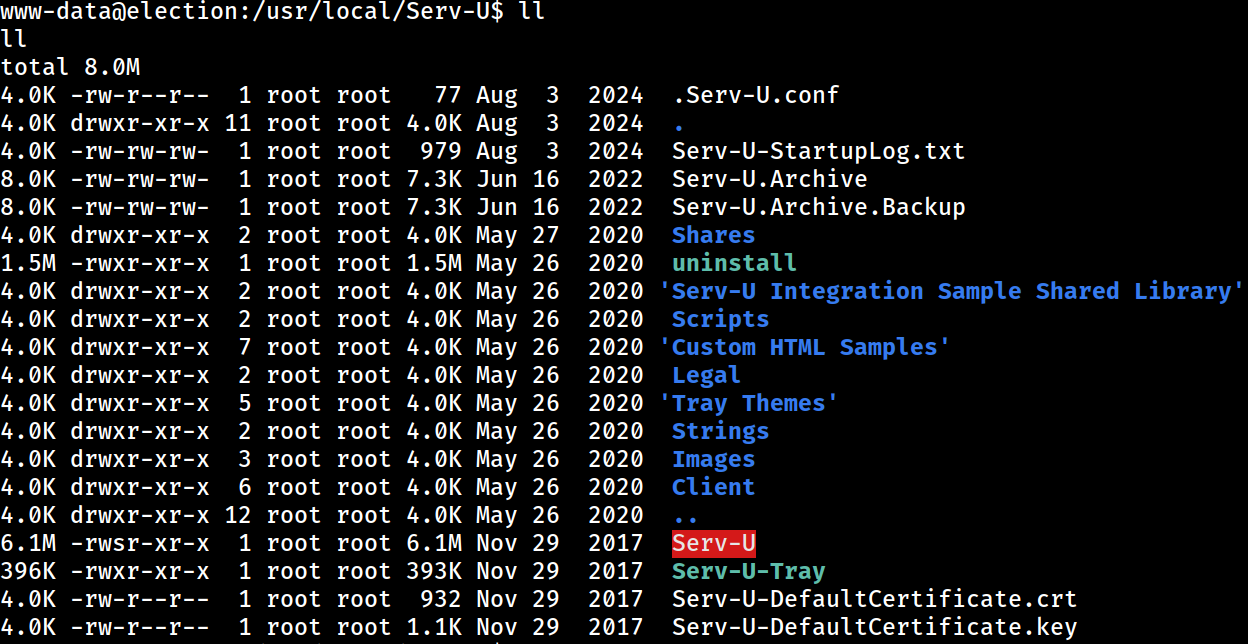Screen dimensions: 1248x644
Task: Select the 393K size of Serv-U-Tray
Action: coord(433,571)
